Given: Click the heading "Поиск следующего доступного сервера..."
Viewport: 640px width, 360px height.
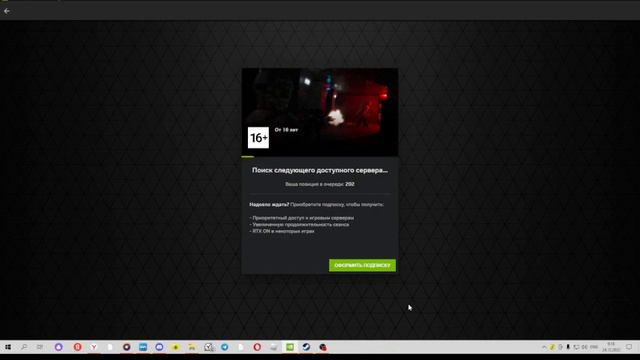Looking at the screenshot, I should click(320, 170).
